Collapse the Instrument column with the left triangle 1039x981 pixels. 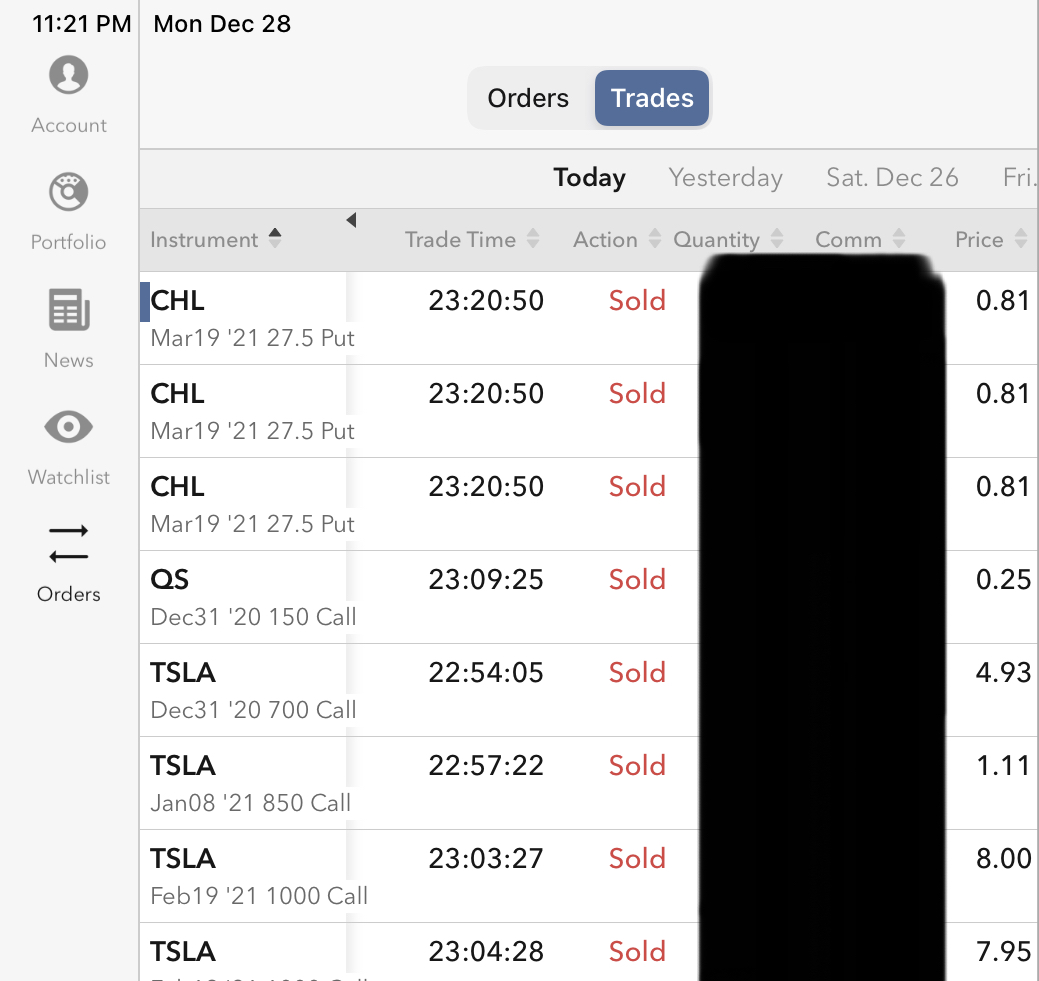(351, 220)
